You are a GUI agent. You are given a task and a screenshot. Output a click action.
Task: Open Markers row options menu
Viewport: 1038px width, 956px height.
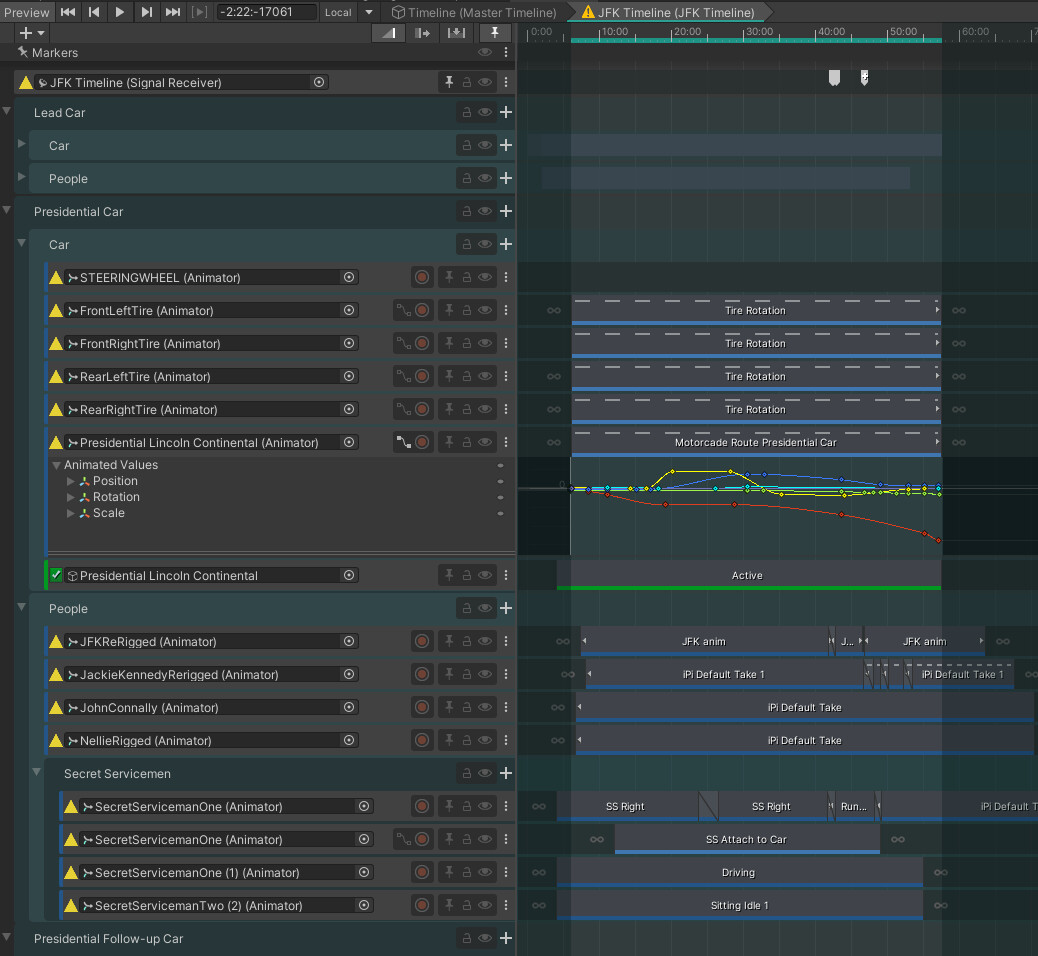(506, 52)
